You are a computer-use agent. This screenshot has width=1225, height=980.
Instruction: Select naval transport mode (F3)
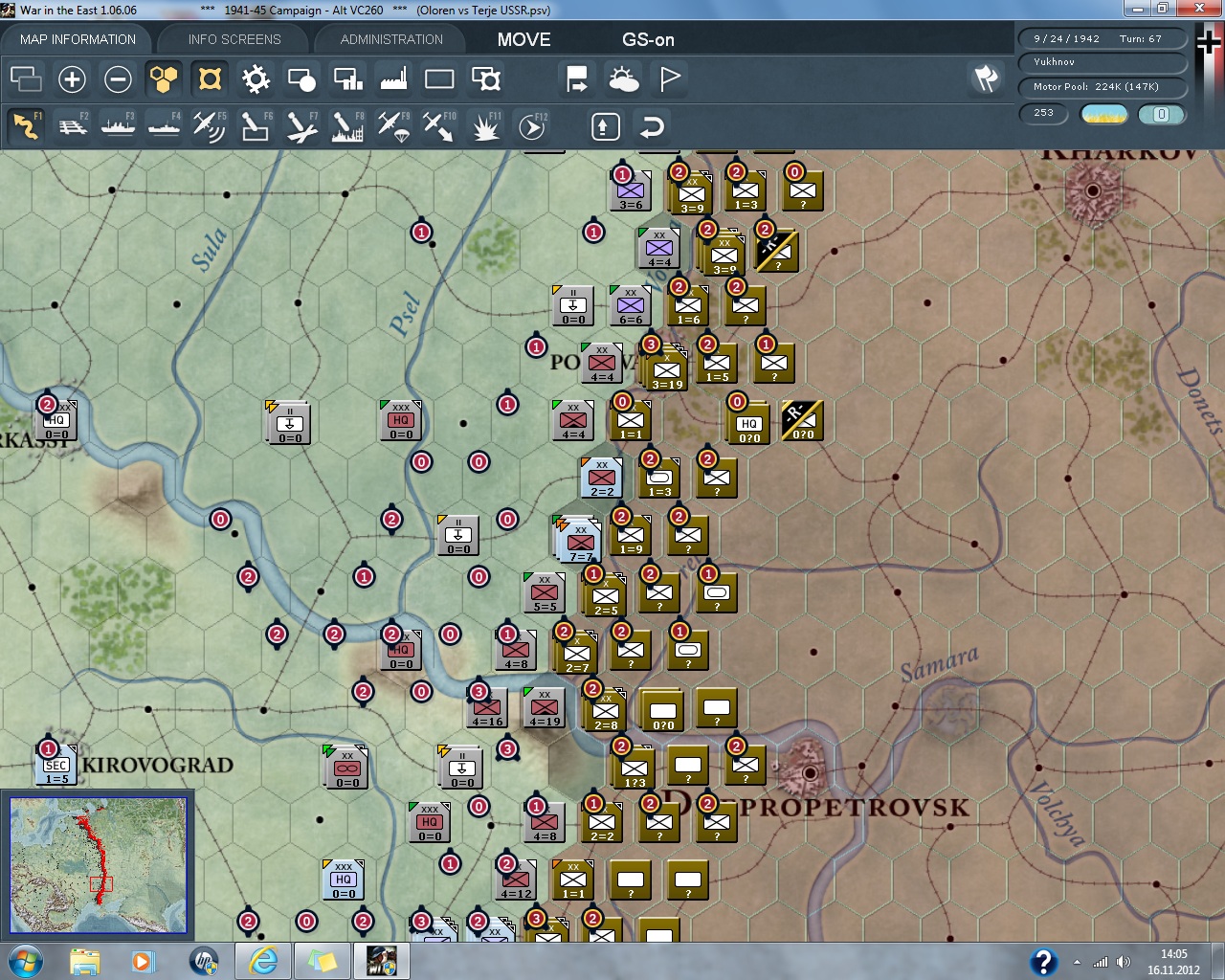[118, 126]
